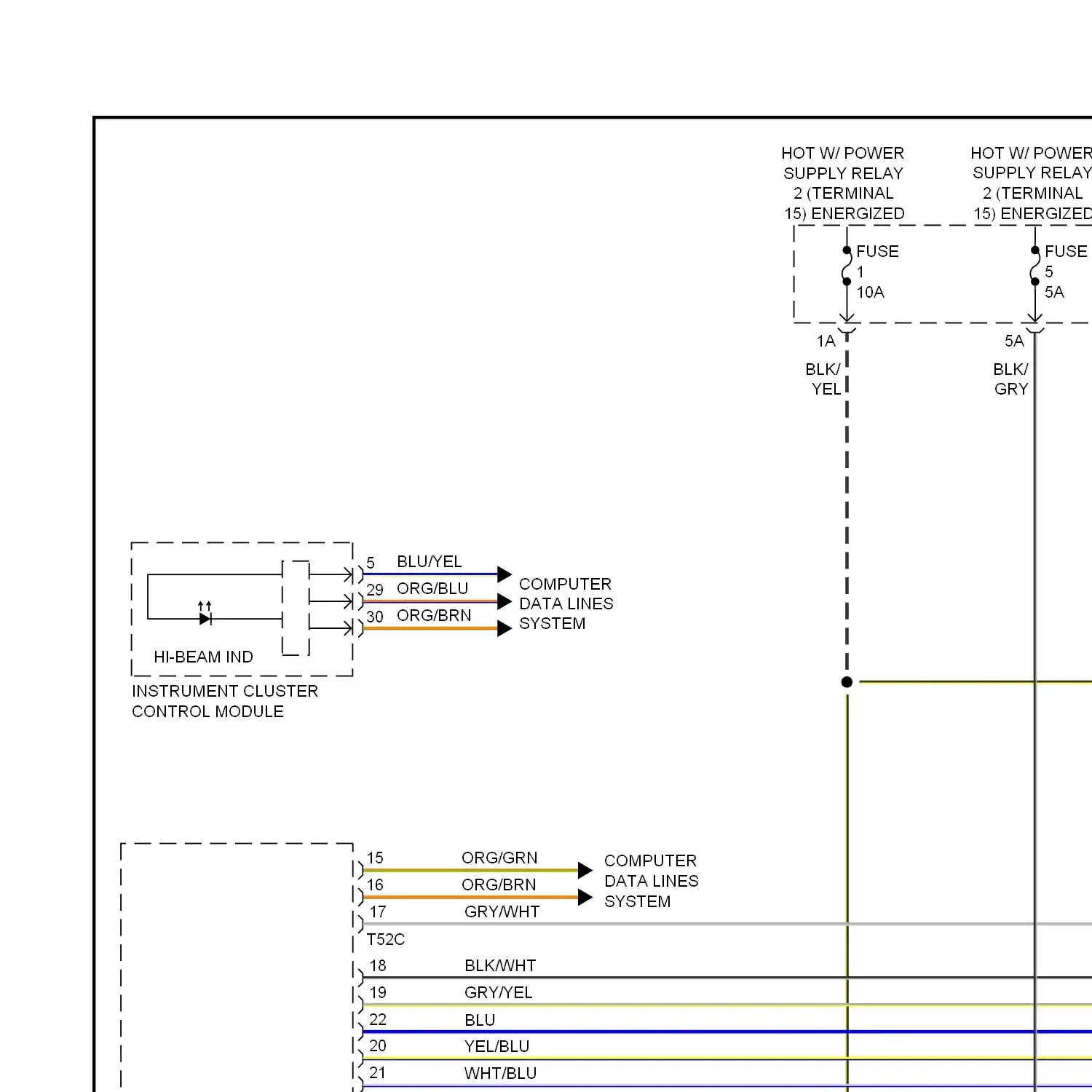This screenshot has height=1092, width=1092.
Task: Click the hi-beam LED diode symbol
Action: tap(205, 618)
